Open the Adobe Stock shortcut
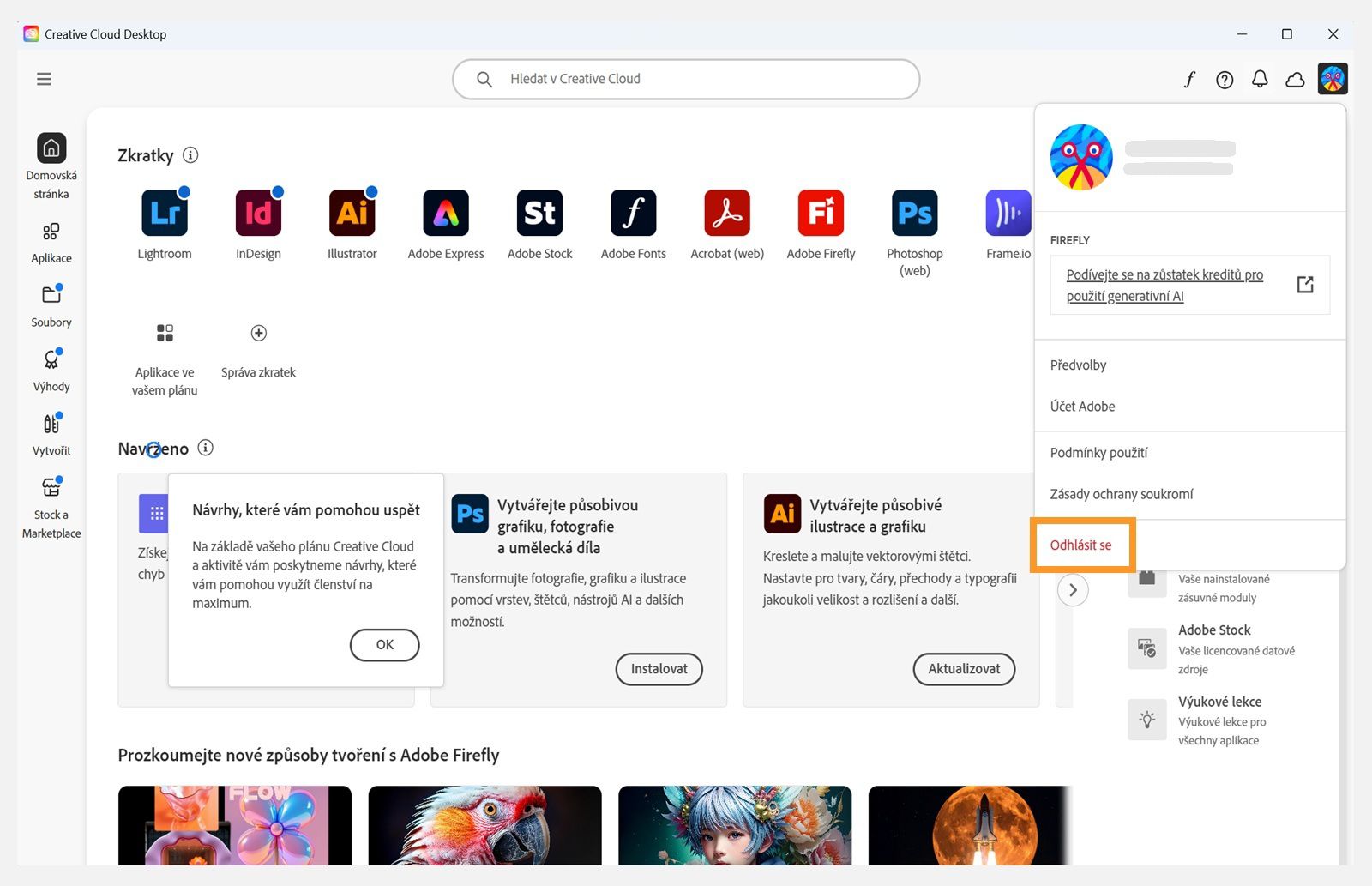 pos(539,224)
